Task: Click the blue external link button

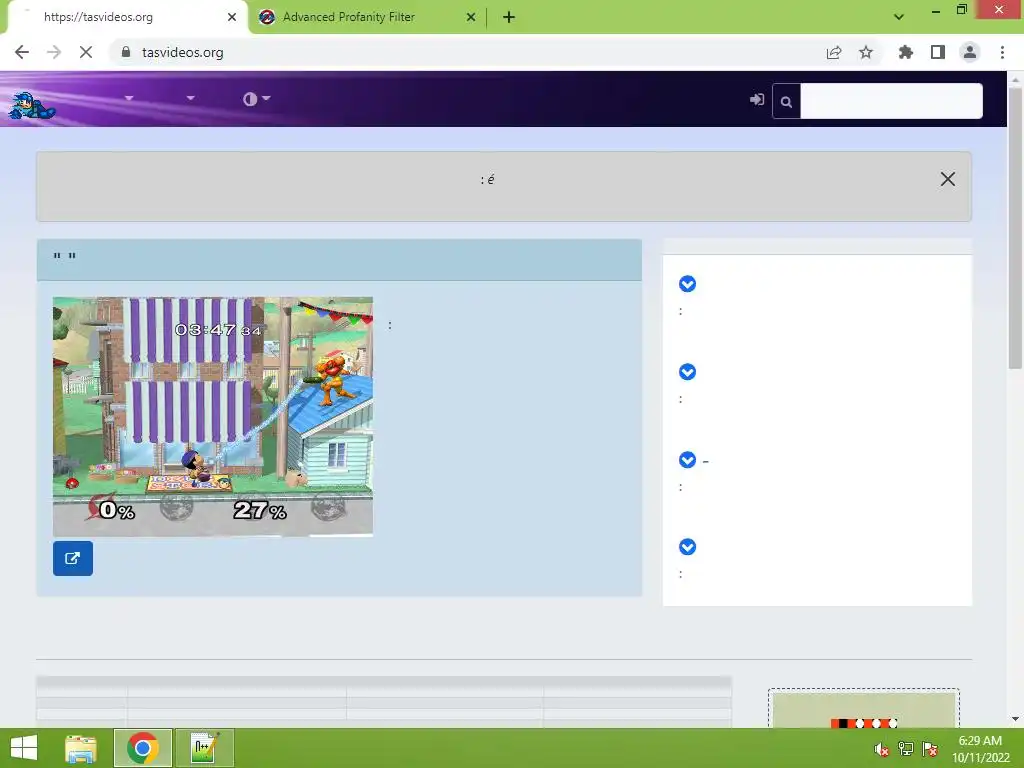Action: click(72, 558)
